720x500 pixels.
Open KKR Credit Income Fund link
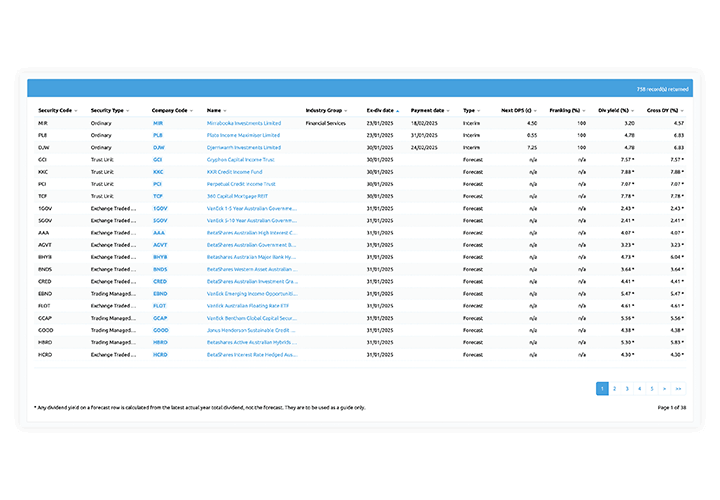[235, 172]
